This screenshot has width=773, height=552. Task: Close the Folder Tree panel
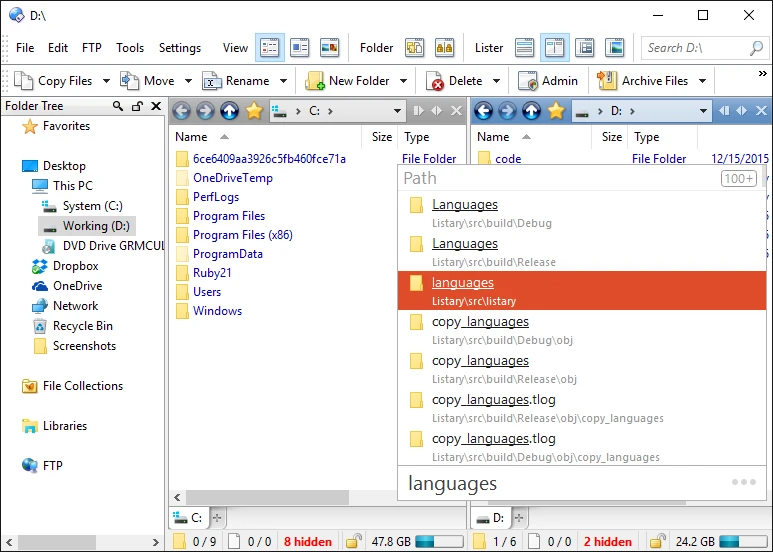click(155, 106)
